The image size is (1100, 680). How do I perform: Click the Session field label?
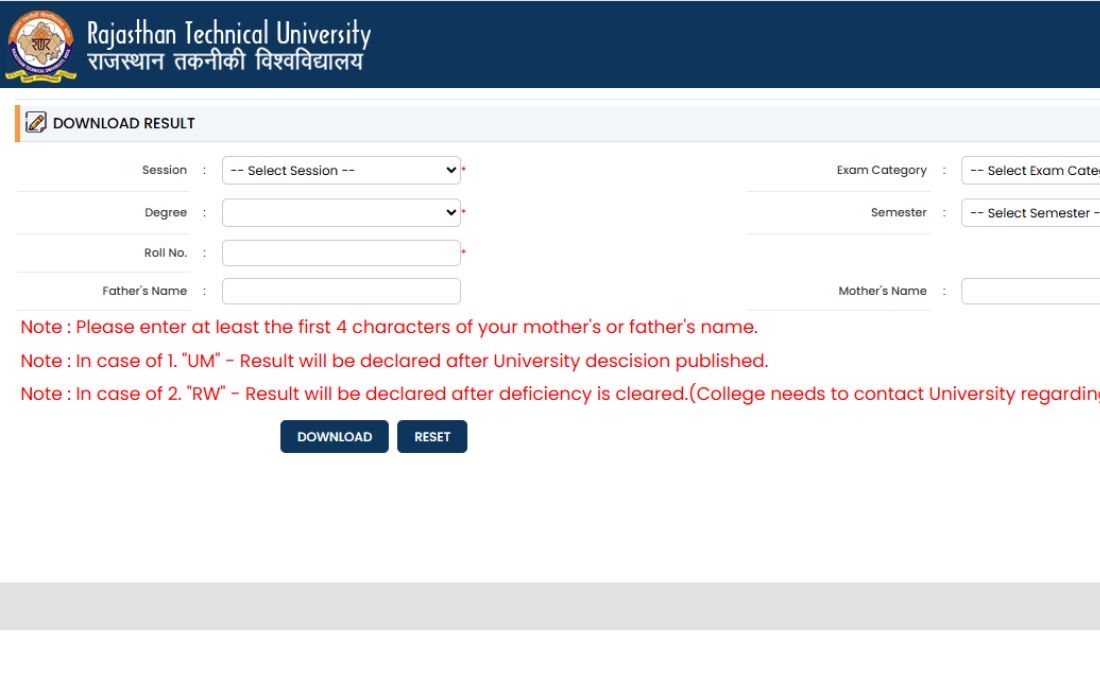[x=164, y=170]
